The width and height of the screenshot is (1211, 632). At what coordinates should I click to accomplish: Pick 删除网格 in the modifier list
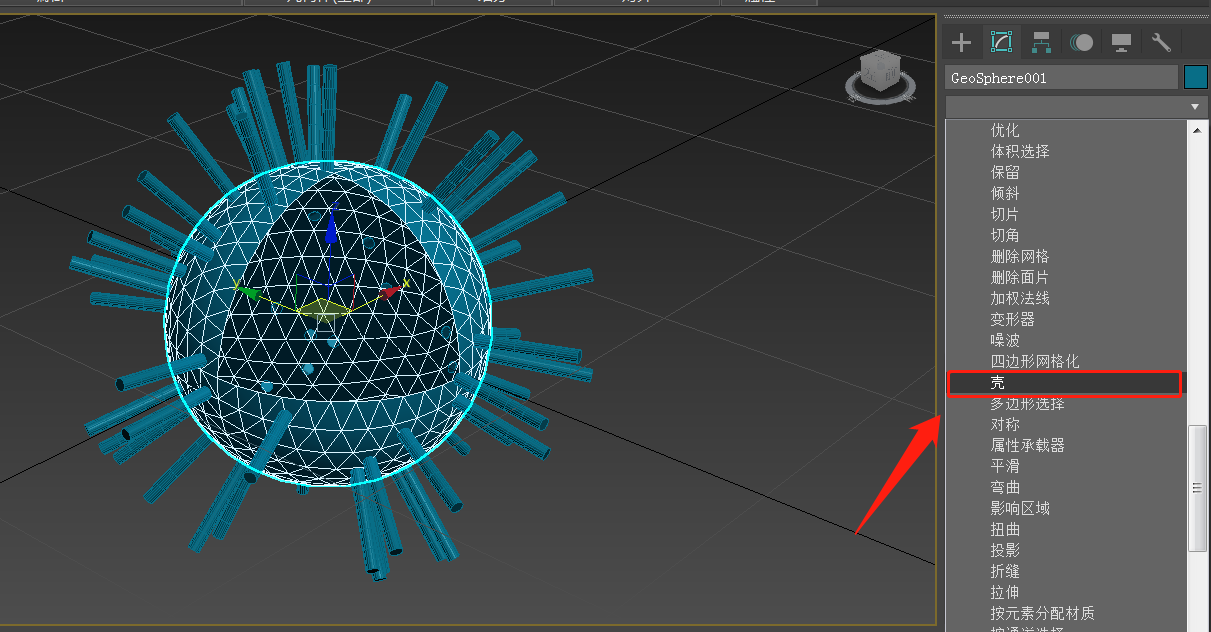point(1020,256)
